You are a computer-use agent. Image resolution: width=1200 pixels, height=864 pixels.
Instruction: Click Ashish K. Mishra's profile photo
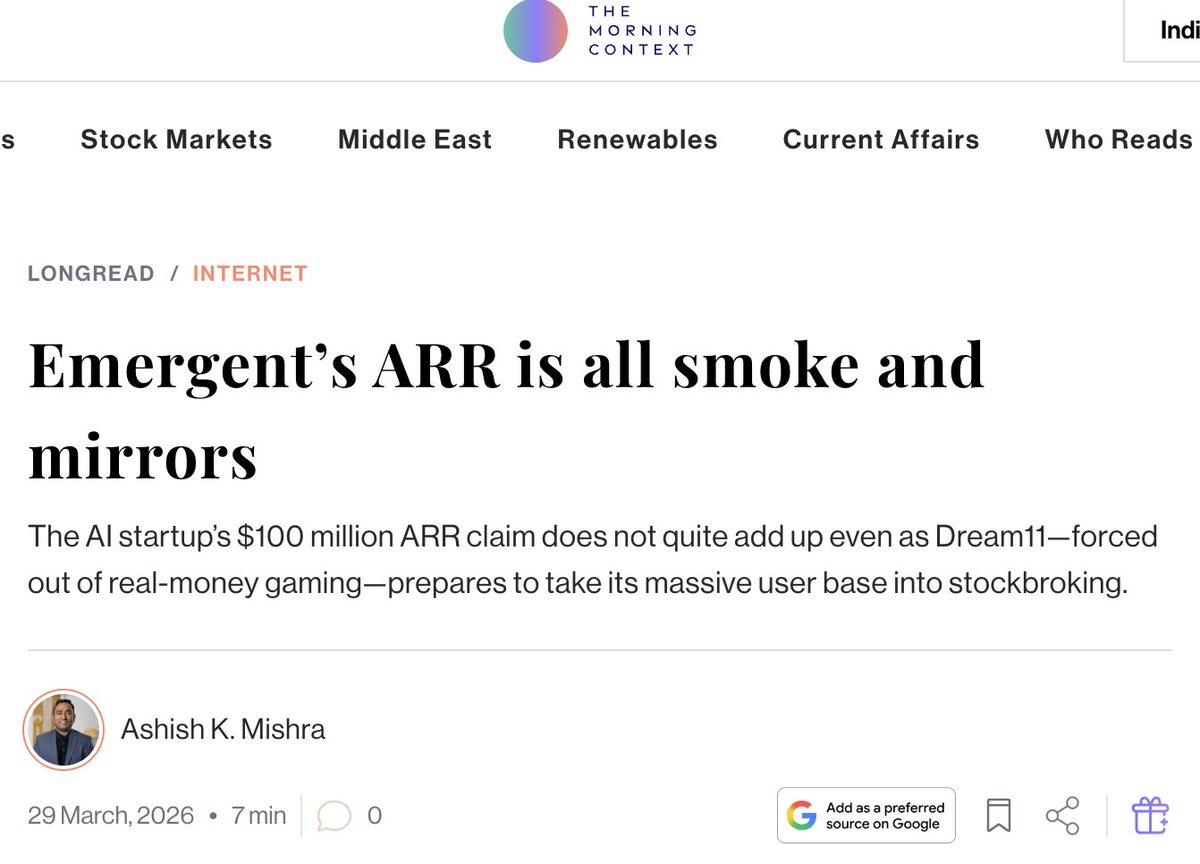64,730
